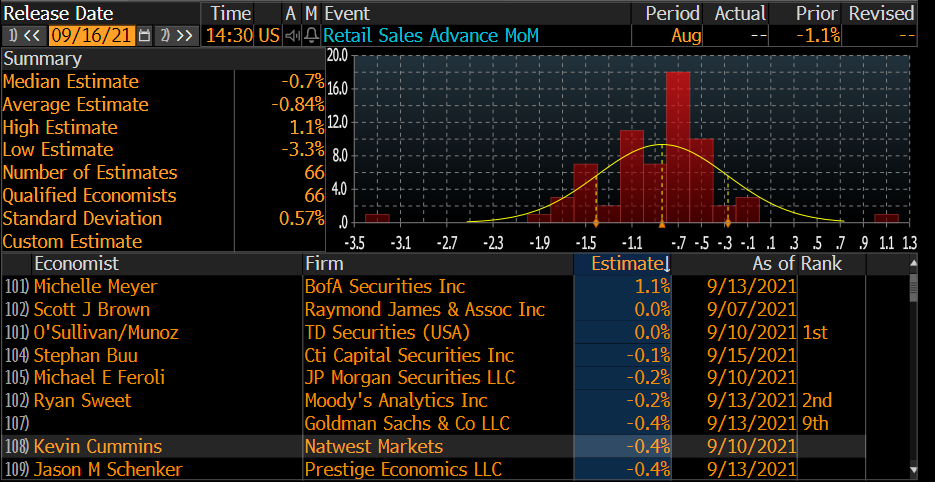Go to next release date button

tap(177, 36)
